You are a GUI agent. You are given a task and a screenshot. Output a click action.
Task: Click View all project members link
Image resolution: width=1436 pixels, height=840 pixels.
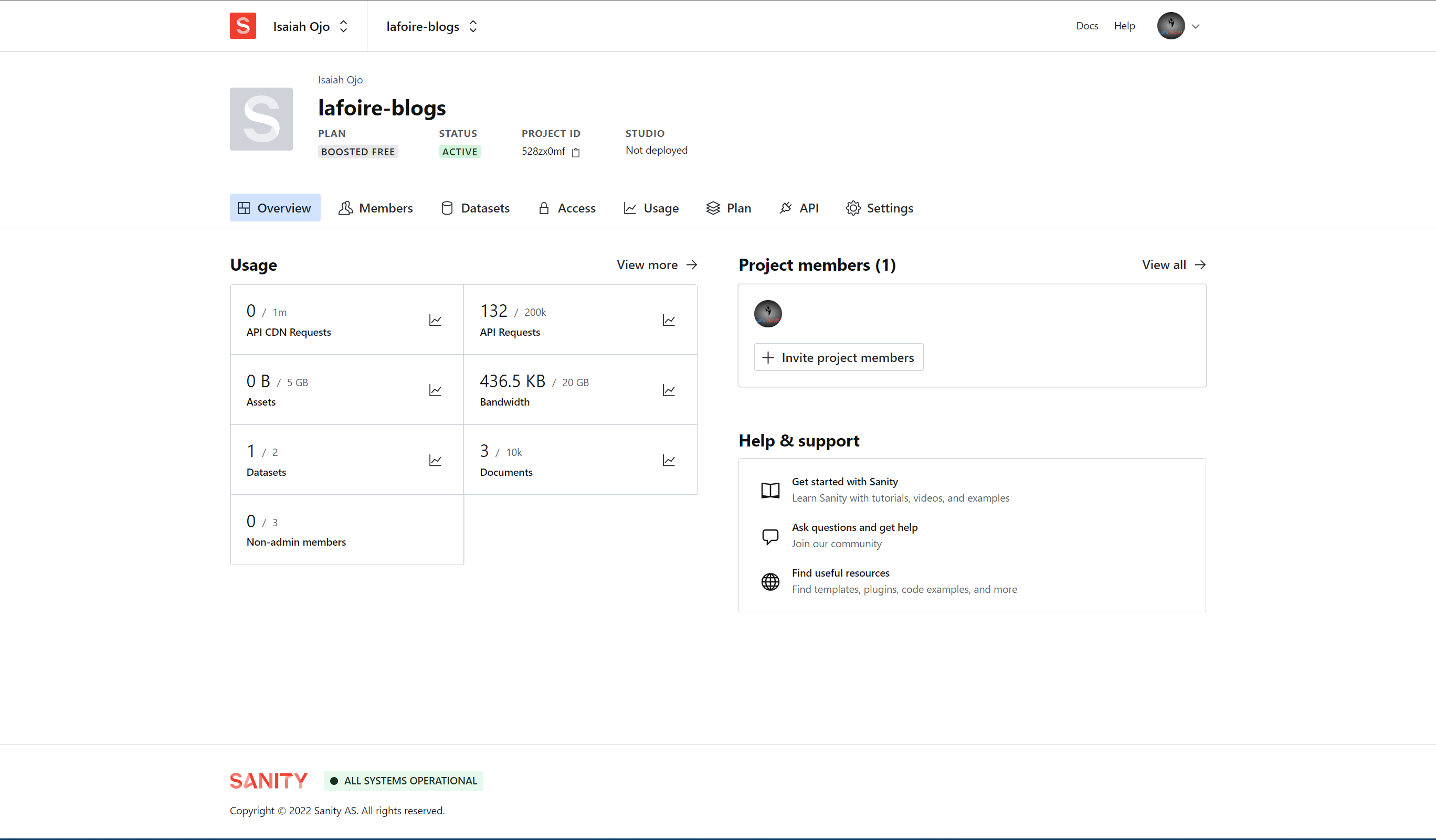pyautogui.click(x=1173, y=265)
